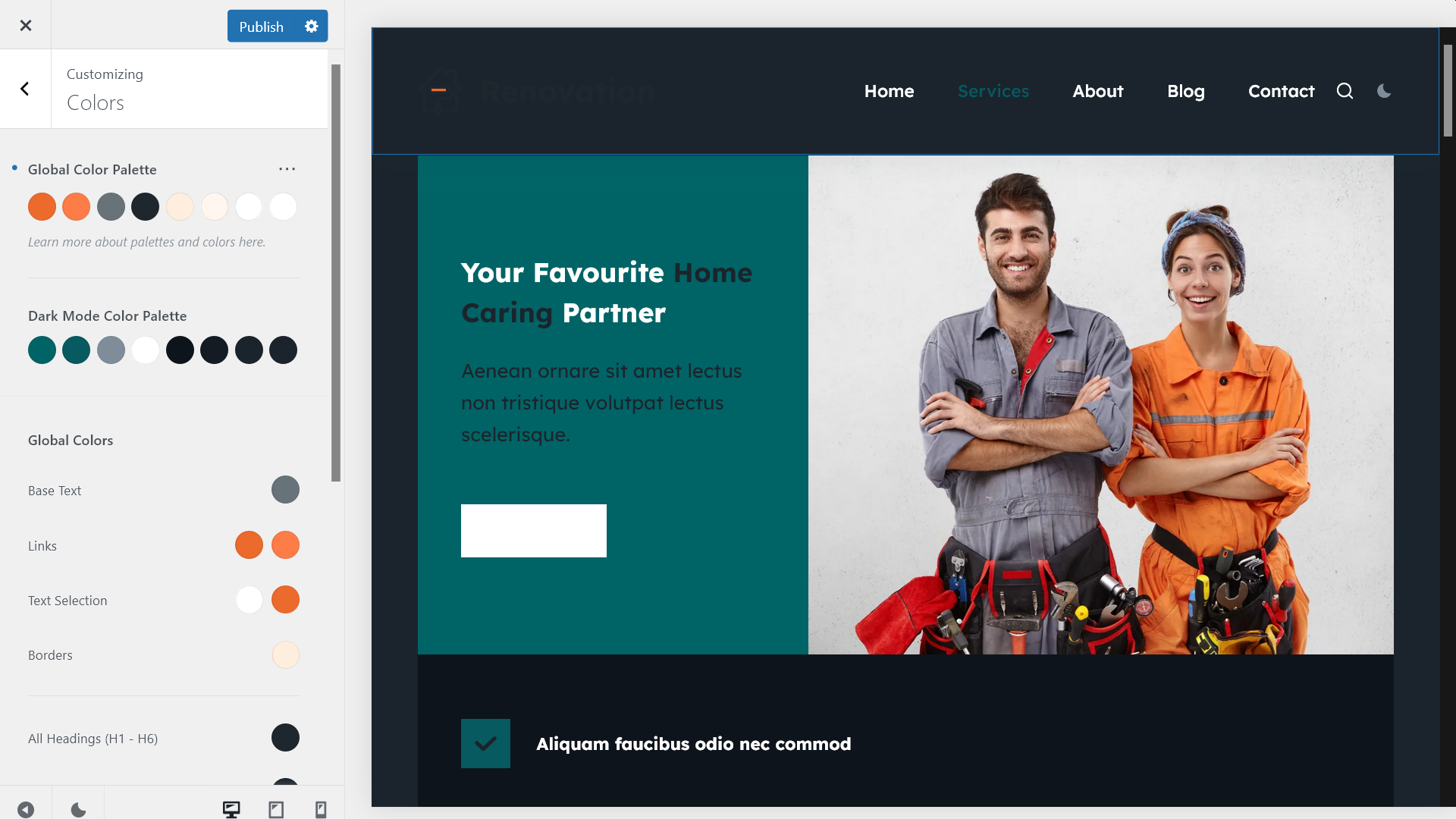The height and width of the screenshot is (819, 1456).
Task: Open the Global Color Palette overflow menu
Action: pyautogui.click(x=287, y=169)
